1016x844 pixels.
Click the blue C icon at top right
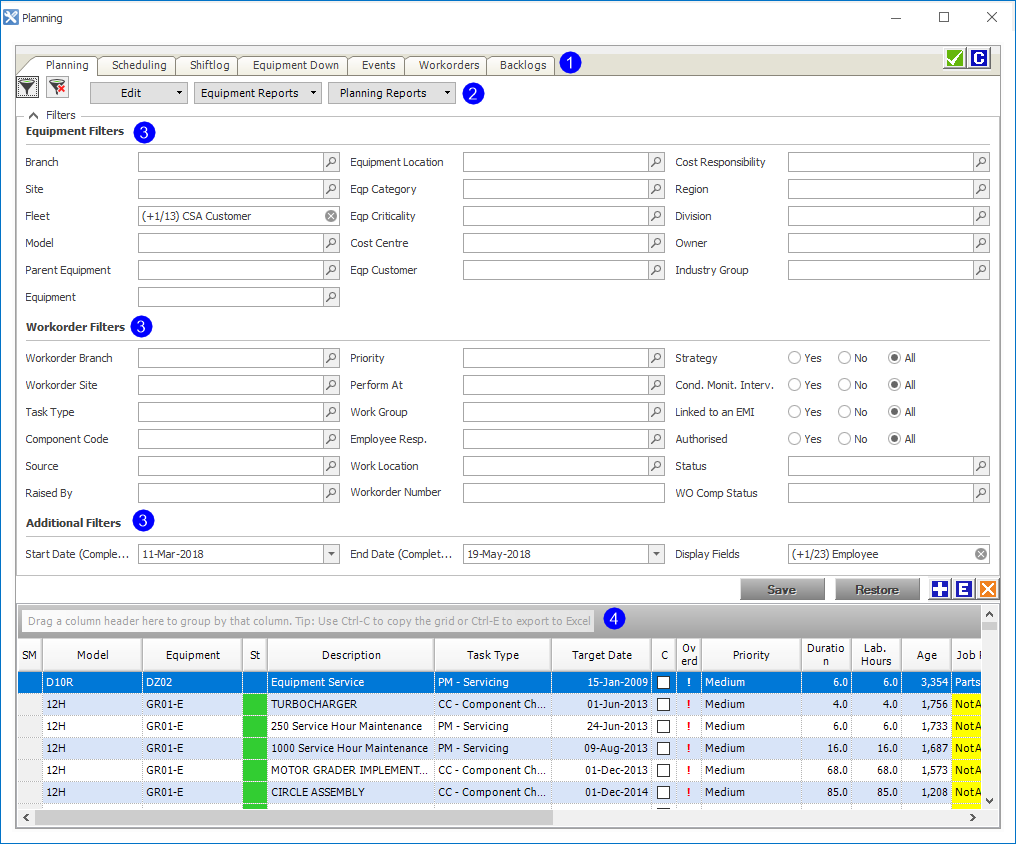pyautogui.click(x=978, y=59)
